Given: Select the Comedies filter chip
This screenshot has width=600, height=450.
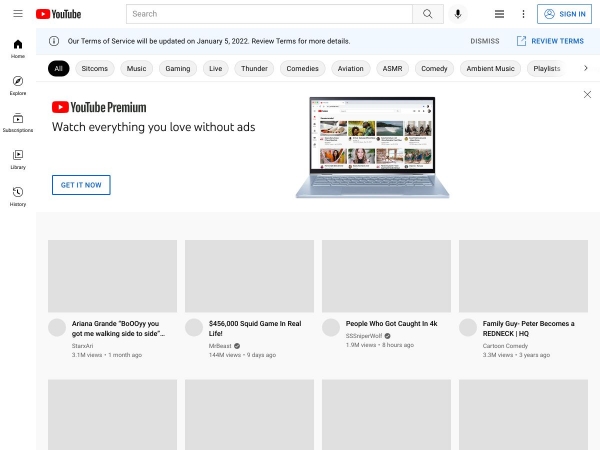Looking at the screenshot, I should 302,68.
